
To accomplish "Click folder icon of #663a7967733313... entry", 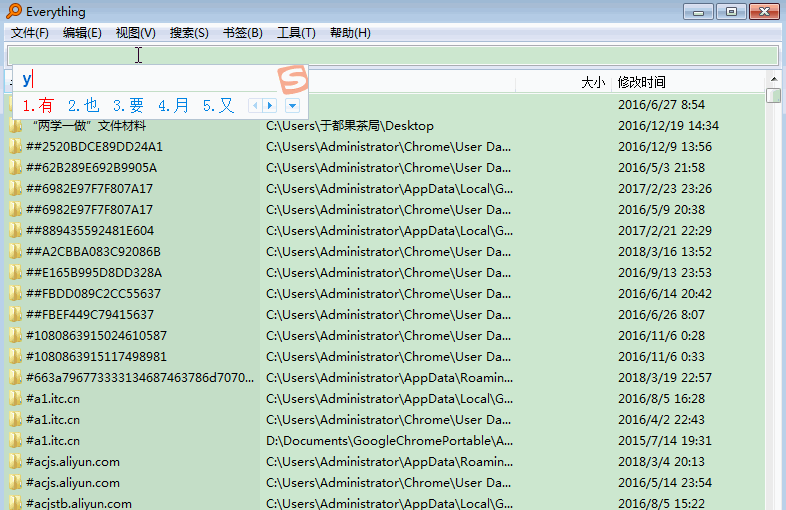I will pyautogui.click(x=15, y=378).
